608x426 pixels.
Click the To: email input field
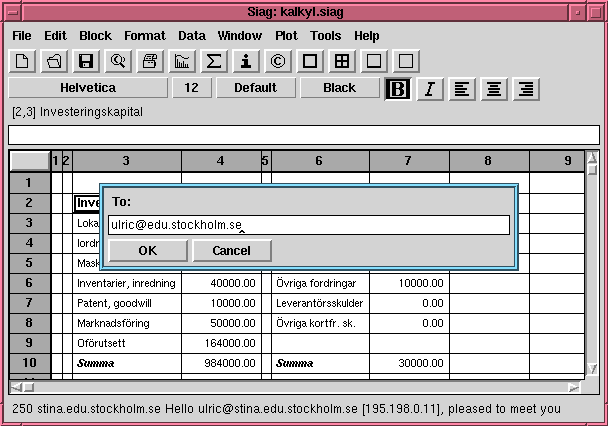tap(309, 225)
